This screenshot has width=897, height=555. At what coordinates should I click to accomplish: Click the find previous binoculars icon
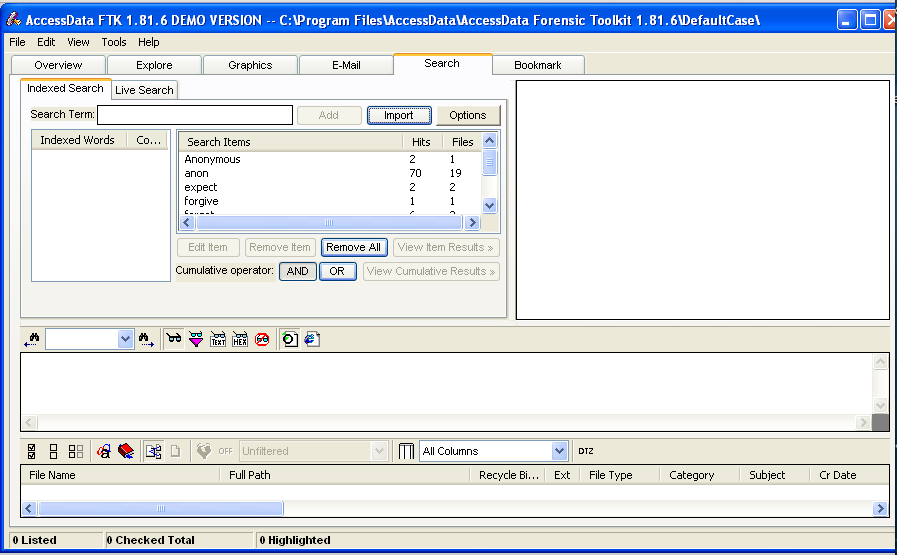(32, 339)
